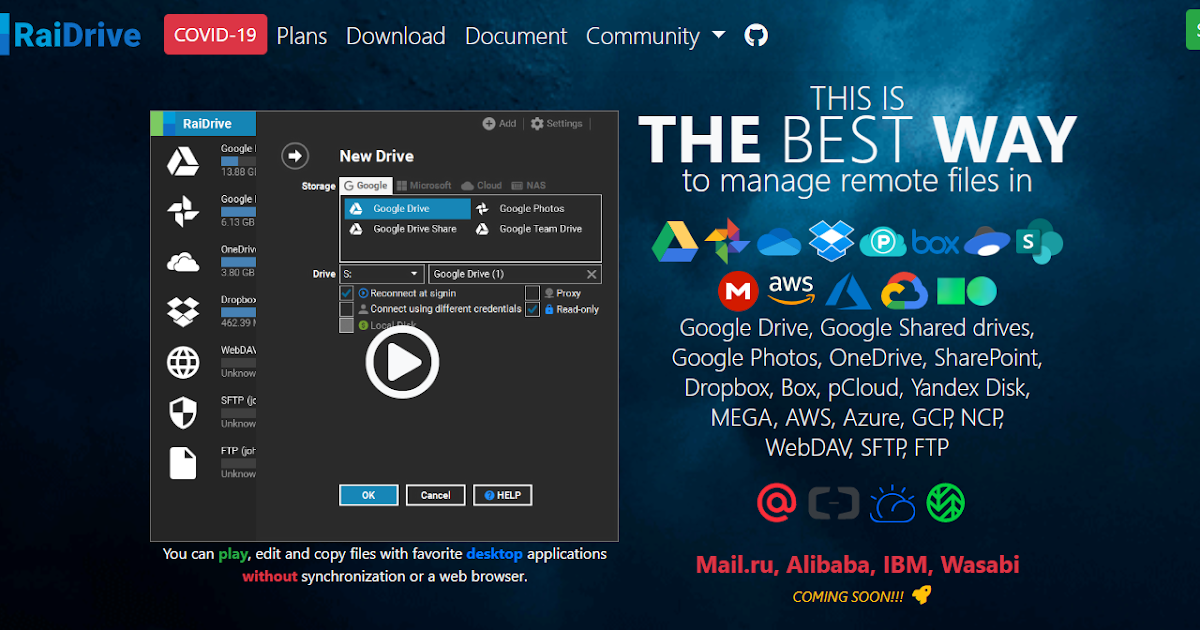
Task: Open Settings gear in the app header
Action: coord(537,124)
